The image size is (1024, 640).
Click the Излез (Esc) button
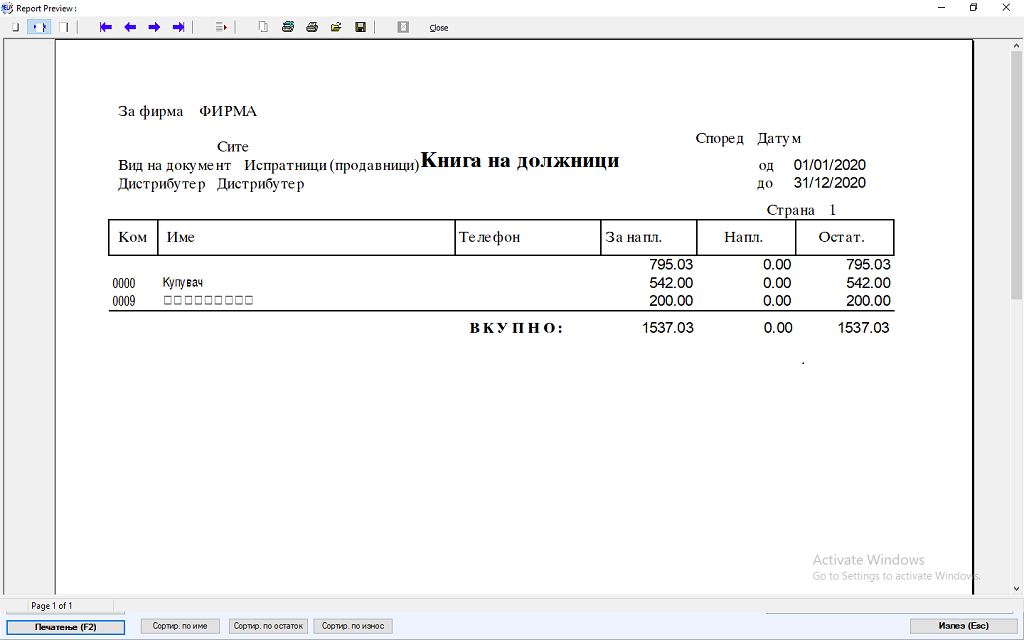click(963, 626)
